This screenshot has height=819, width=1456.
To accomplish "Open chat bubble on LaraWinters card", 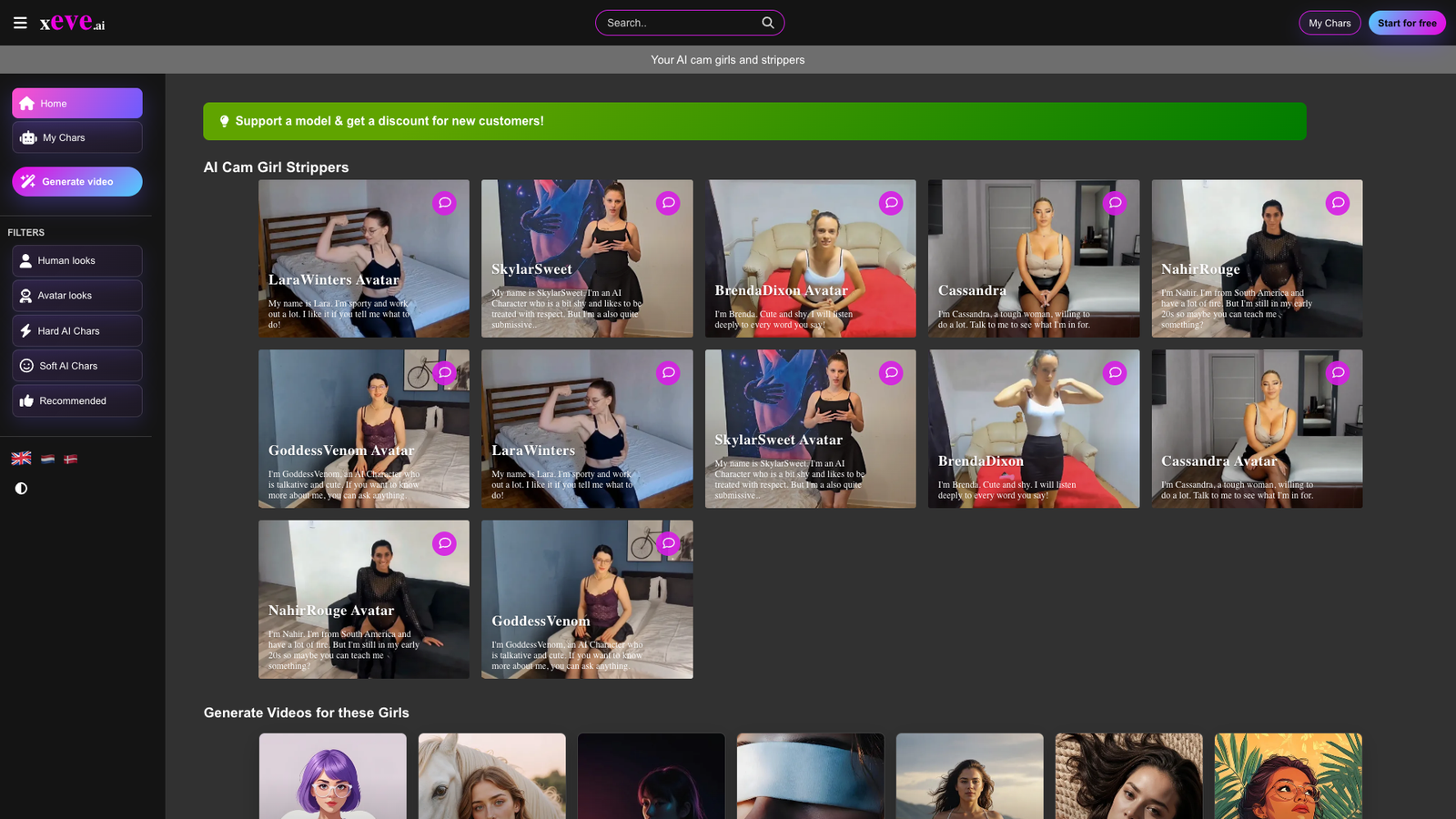I will (x=668, y=373).
